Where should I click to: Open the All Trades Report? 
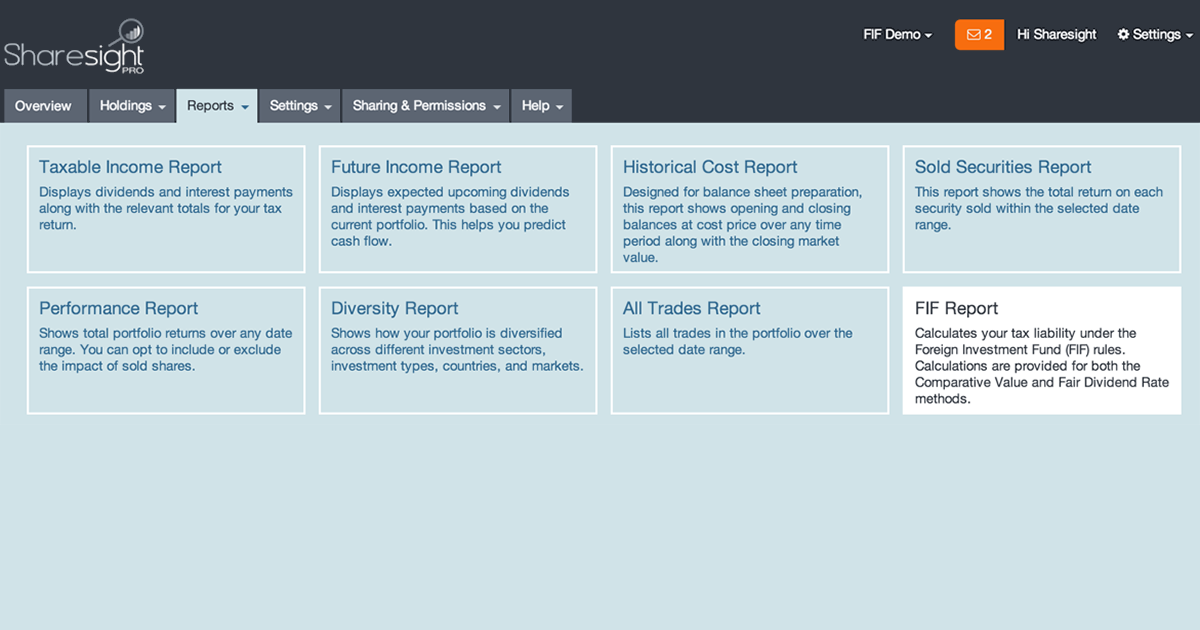(x=750, y=350)
